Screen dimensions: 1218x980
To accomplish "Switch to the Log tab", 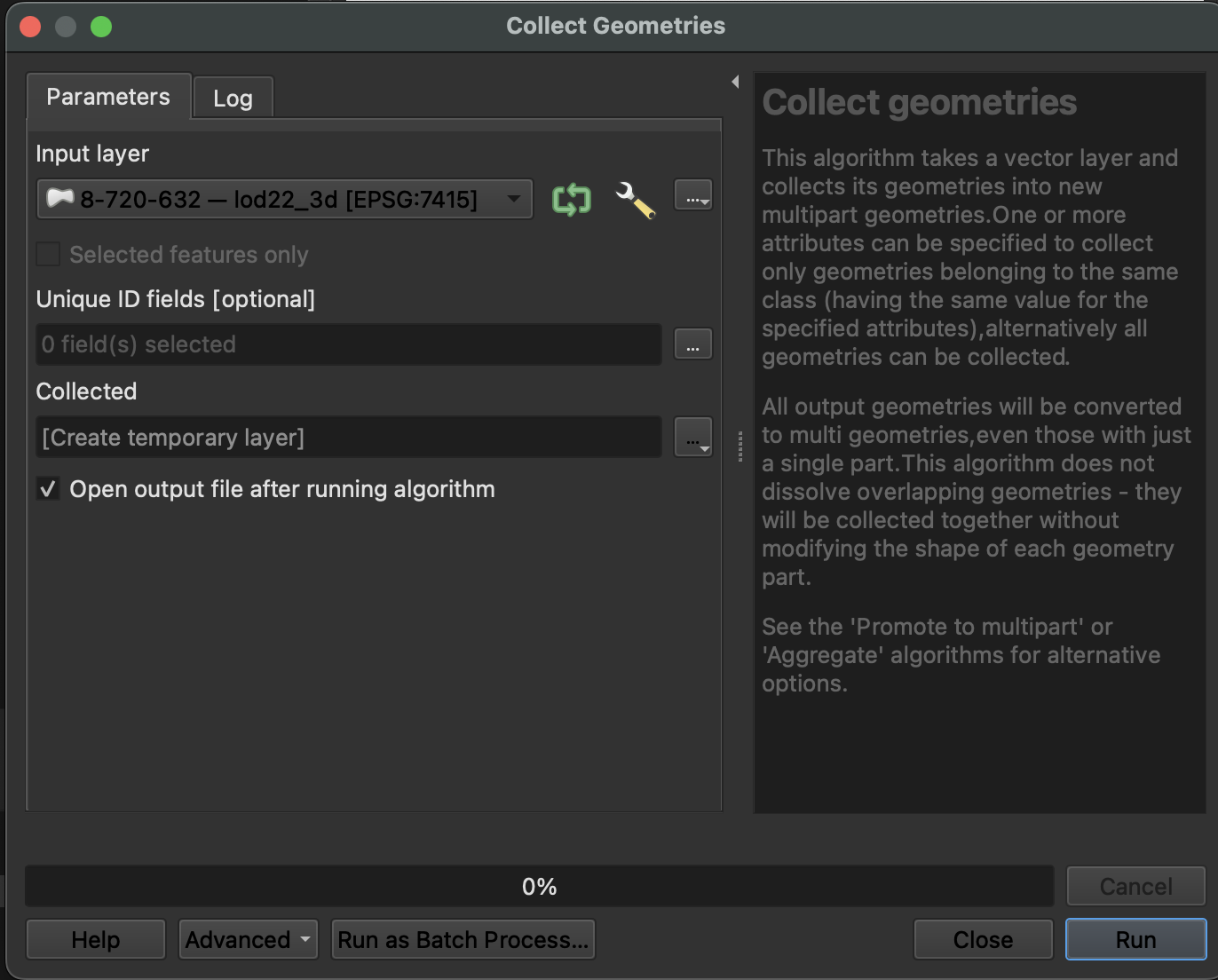I will [233, 98].
